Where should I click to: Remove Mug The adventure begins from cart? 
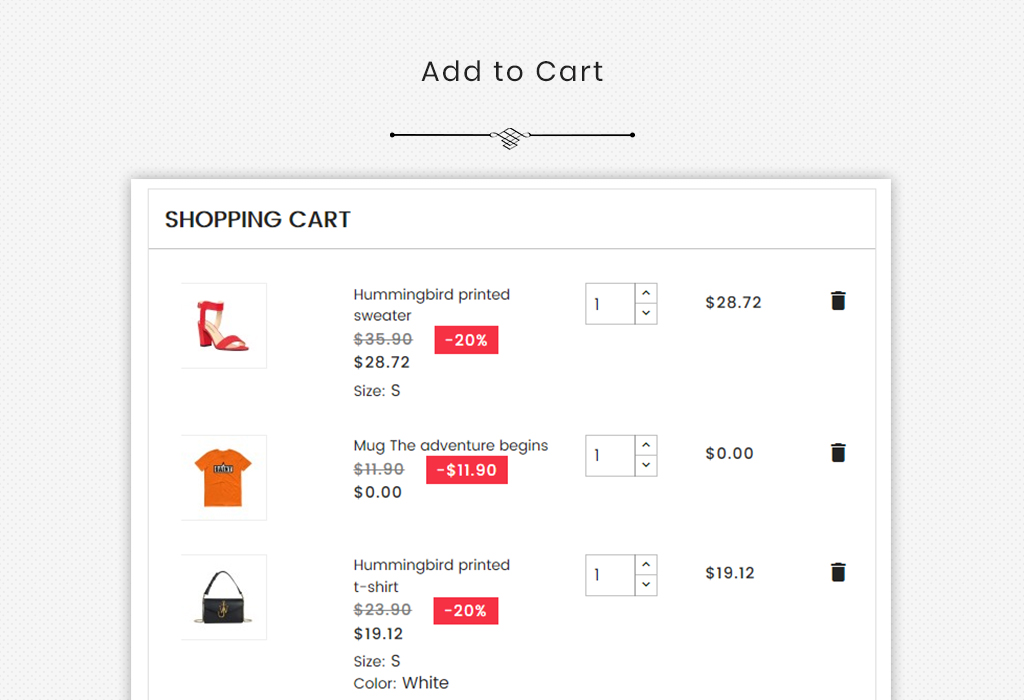click(x=838, y=453)
